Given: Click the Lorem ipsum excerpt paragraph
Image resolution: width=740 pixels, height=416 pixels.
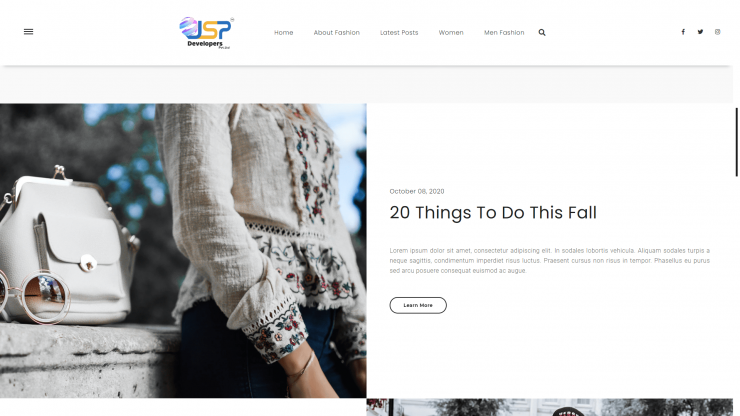Looking at the screenshot, I should (x=549, y=261).
